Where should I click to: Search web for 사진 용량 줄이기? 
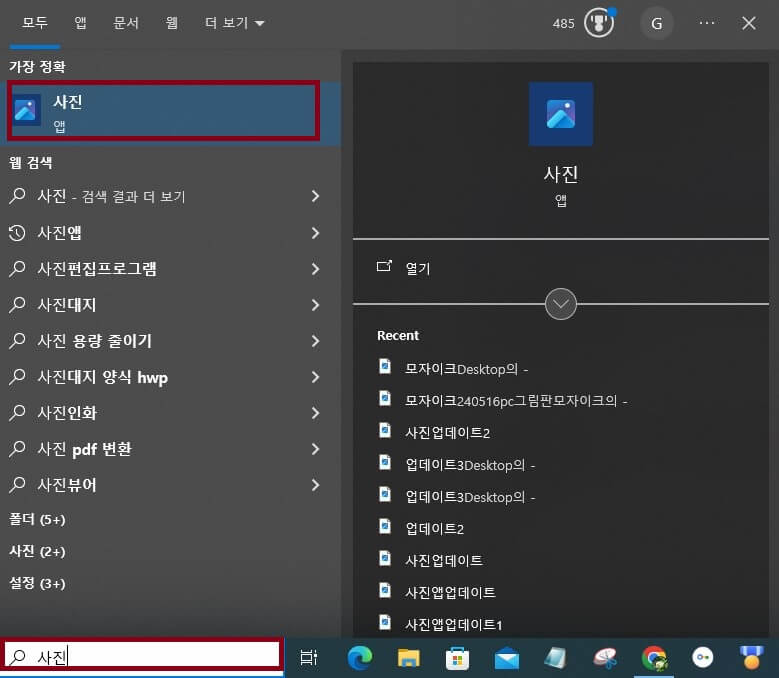coord(94,341)
